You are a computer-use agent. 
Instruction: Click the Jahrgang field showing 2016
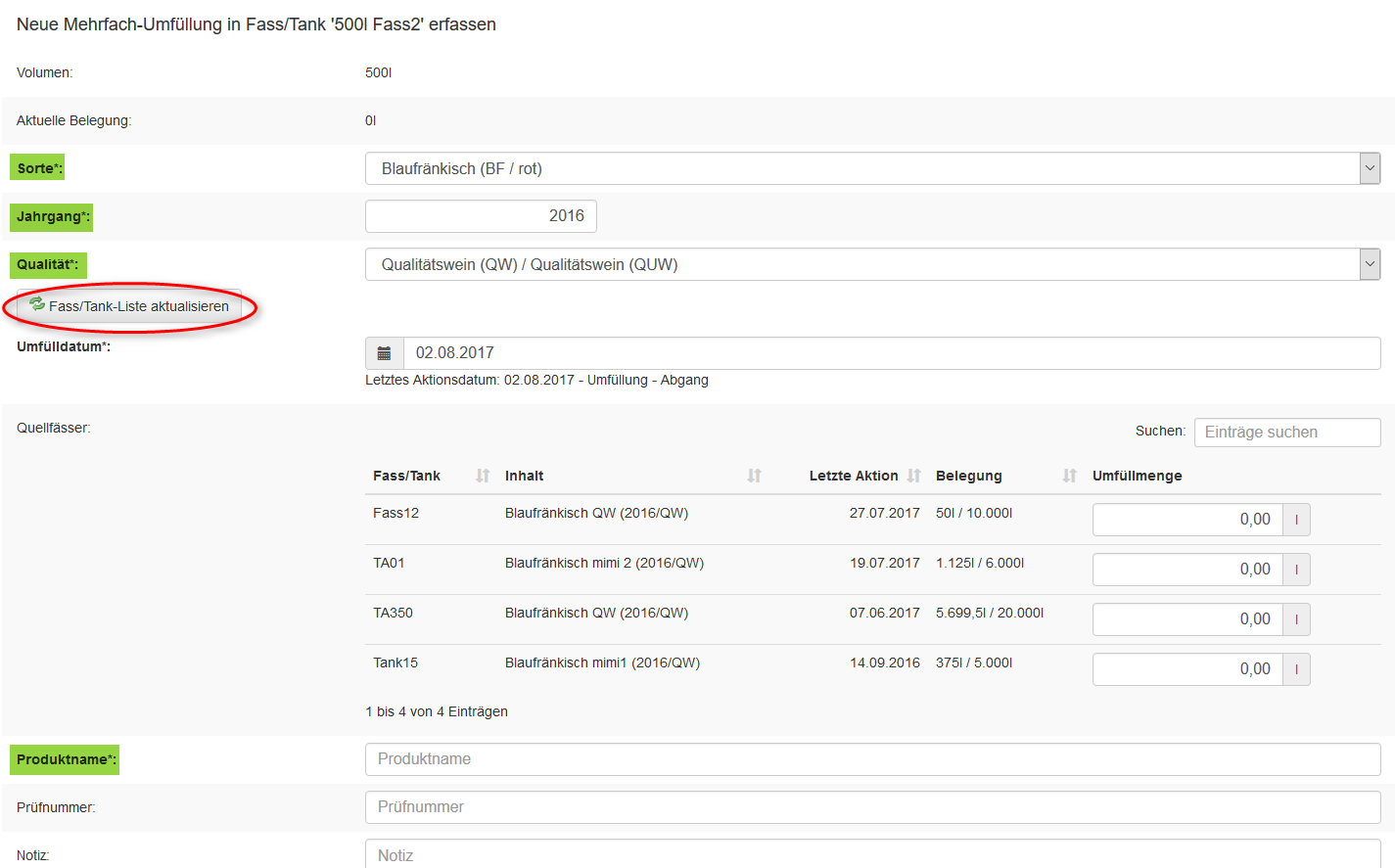coord(481,216)
